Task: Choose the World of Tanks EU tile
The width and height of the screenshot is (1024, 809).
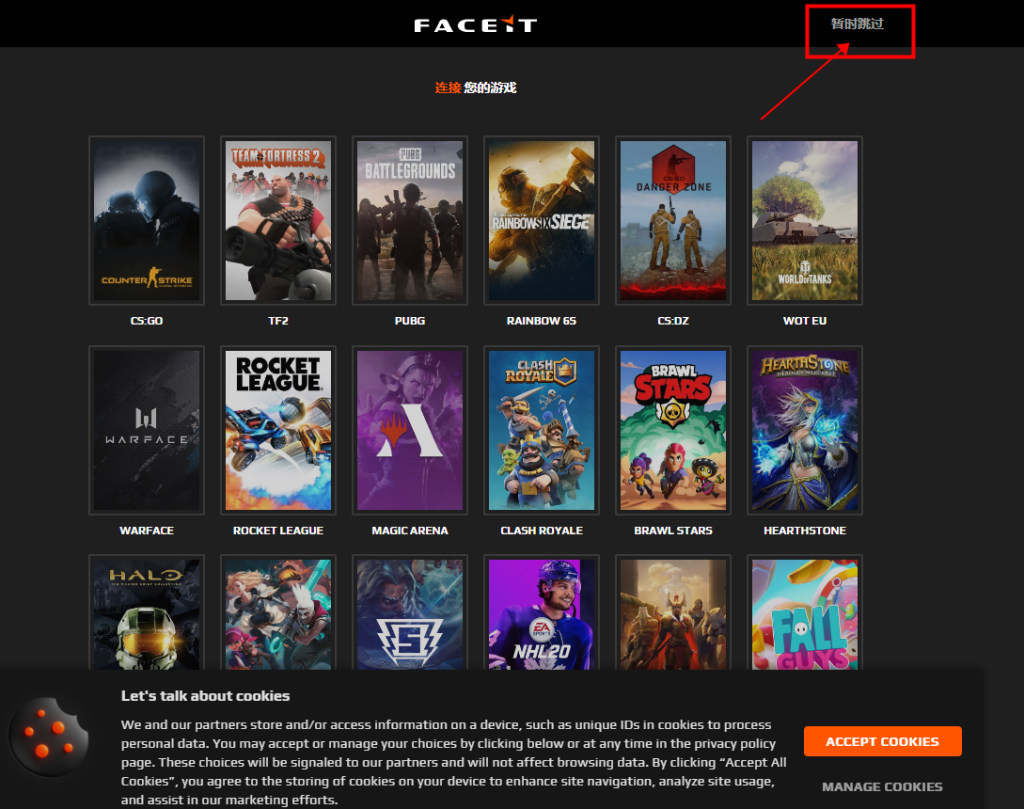Action: 805,220
